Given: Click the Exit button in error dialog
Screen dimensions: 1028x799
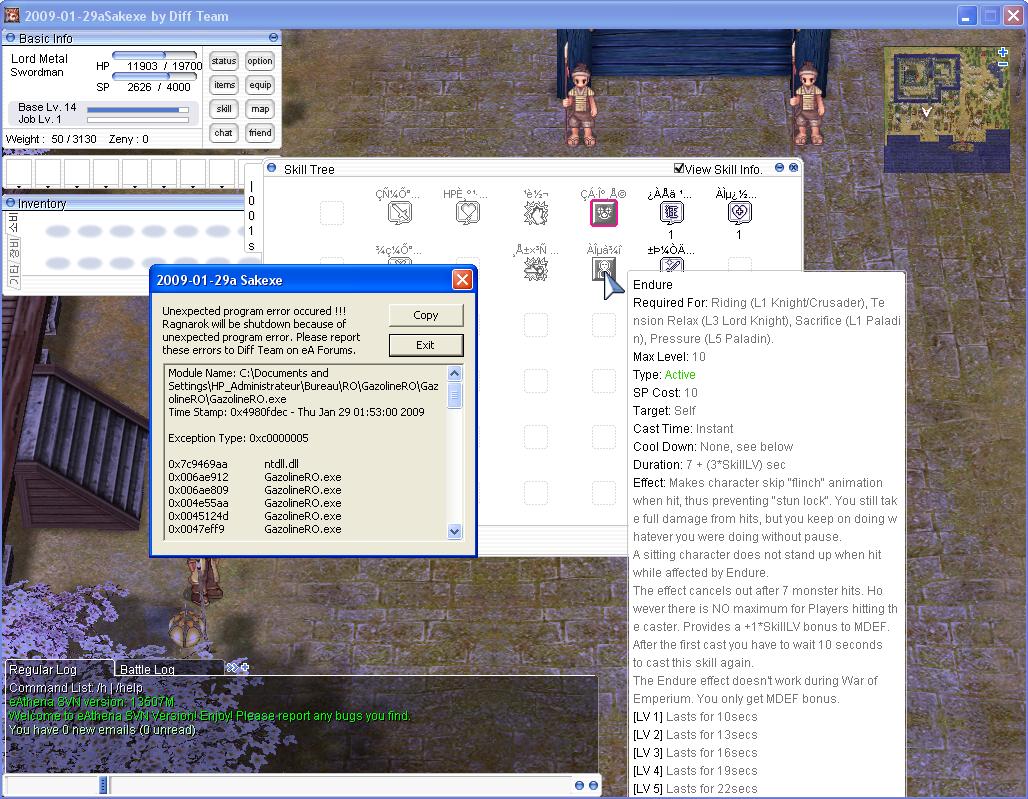Looking at the screenshot, I should 426,345.
